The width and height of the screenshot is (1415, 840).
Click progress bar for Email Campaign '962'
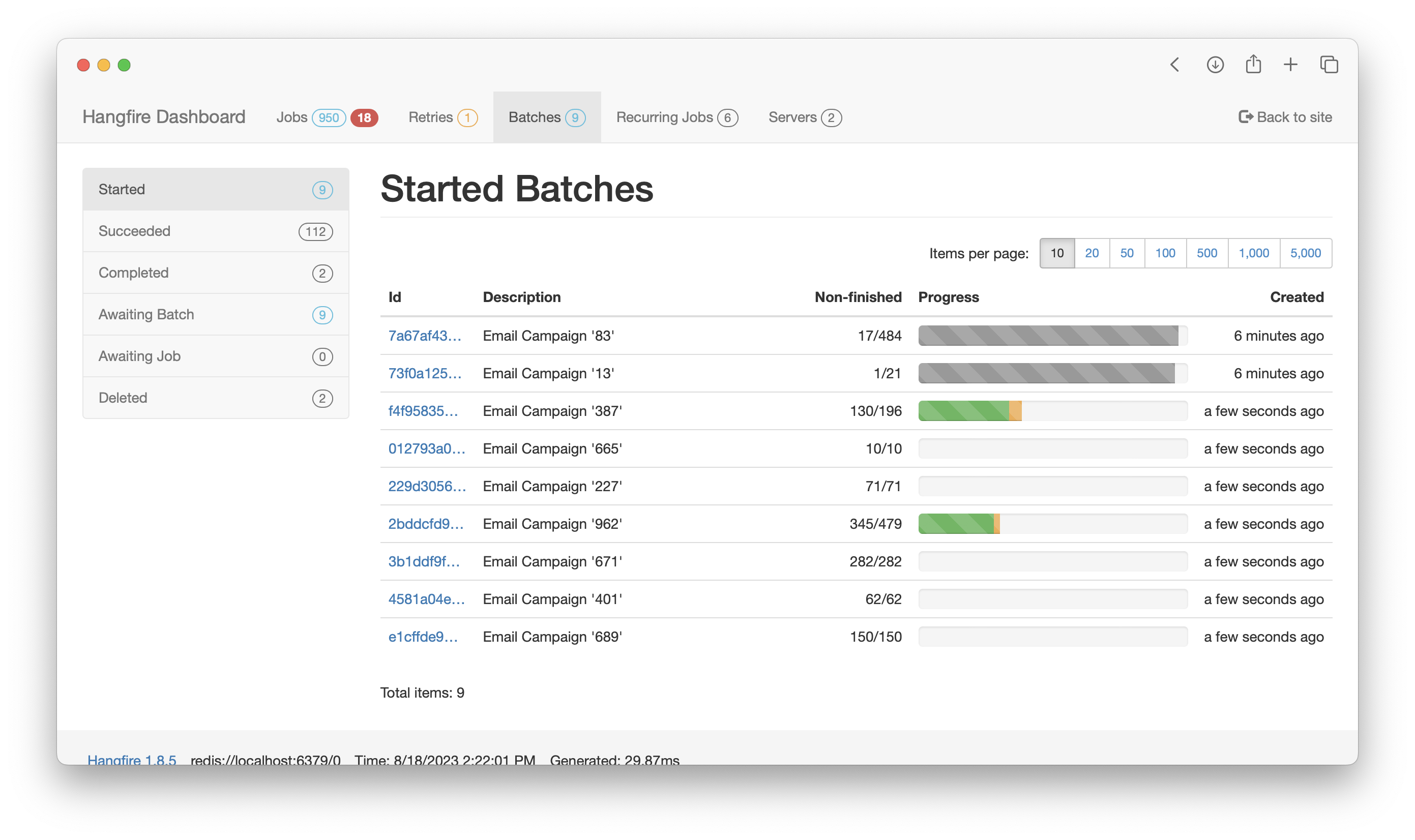pos(1053,524)
